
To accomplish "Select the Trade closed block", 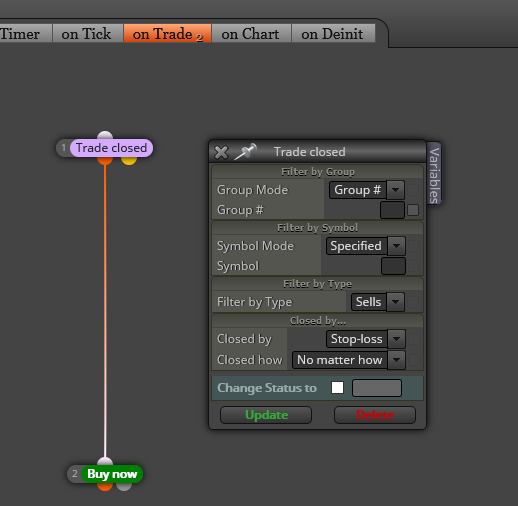I will pyautogui.click(x=111, y=148).
